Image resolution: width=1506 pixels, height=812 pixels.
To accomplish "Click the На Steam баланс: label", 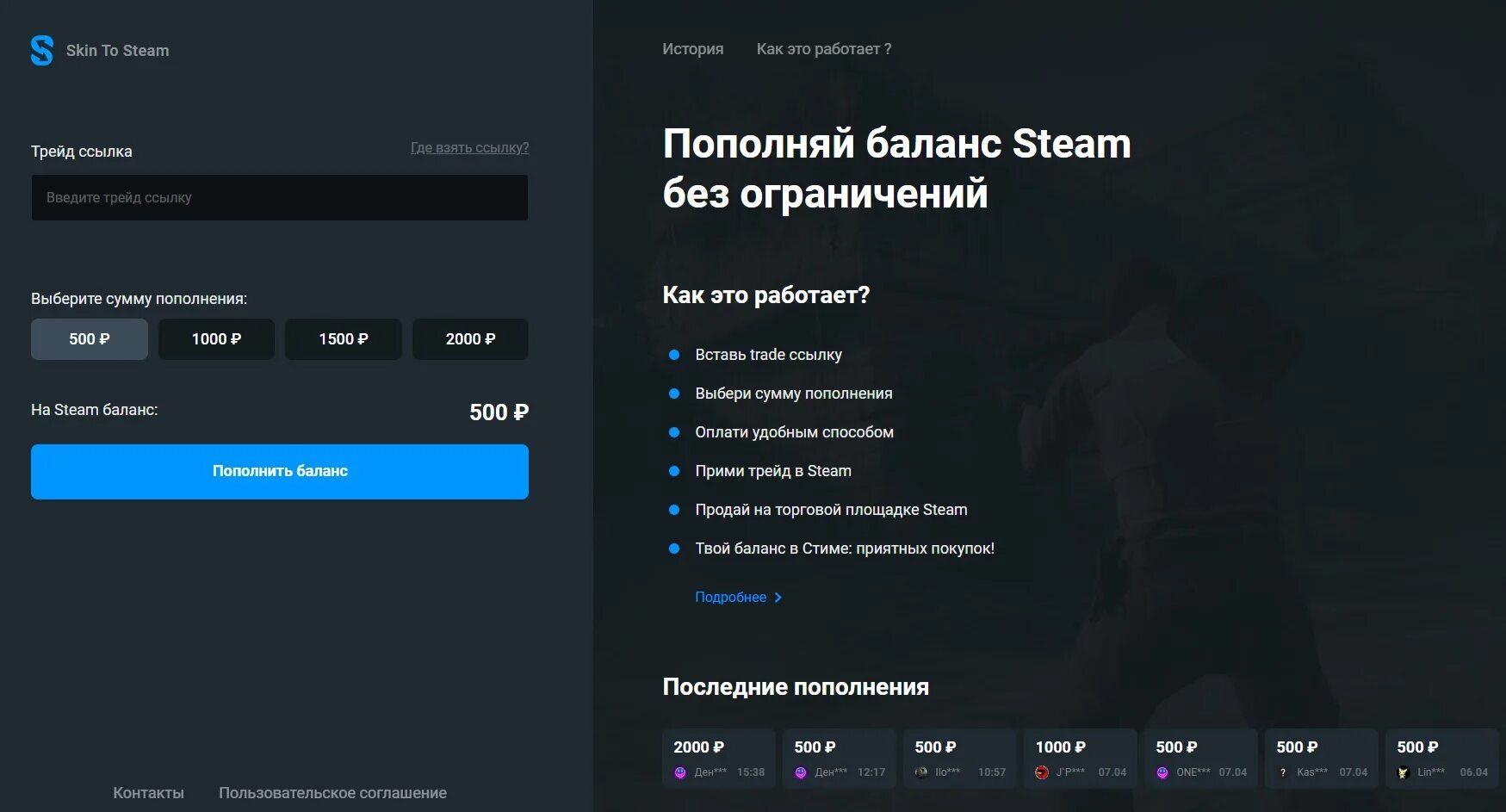I will coord(95,410).
